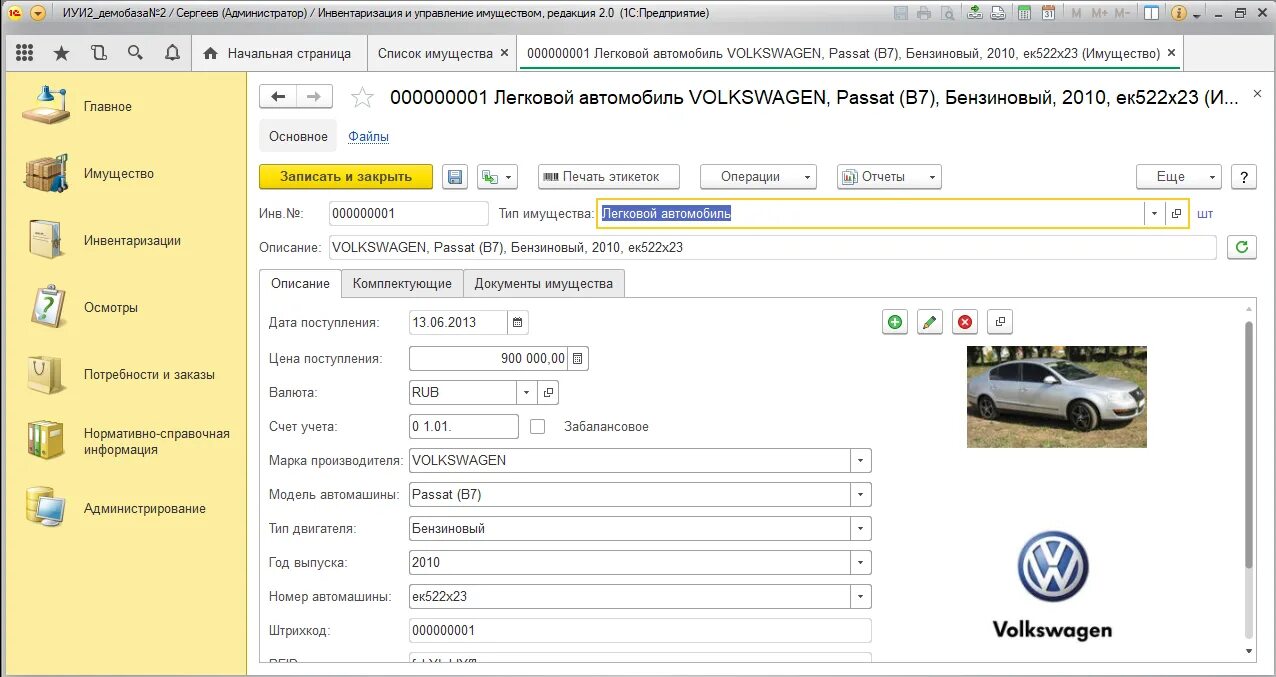1276x677 pixels.
Task: Open Нормативно-справочная информация in sidebar
Action: [x=157, y=442]
